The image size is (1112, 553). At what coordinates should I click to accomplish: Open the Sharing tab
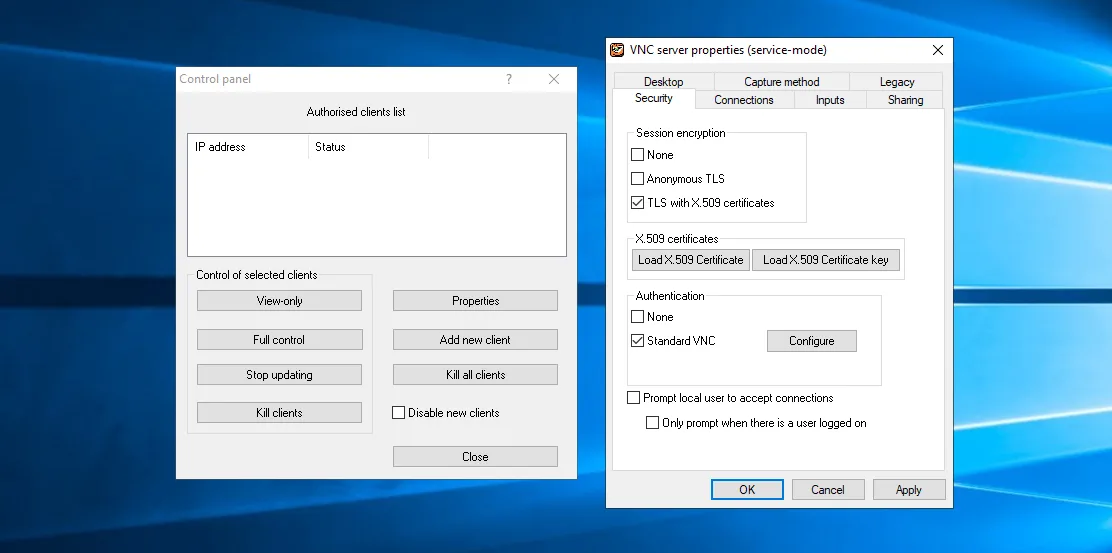[905, 100]
